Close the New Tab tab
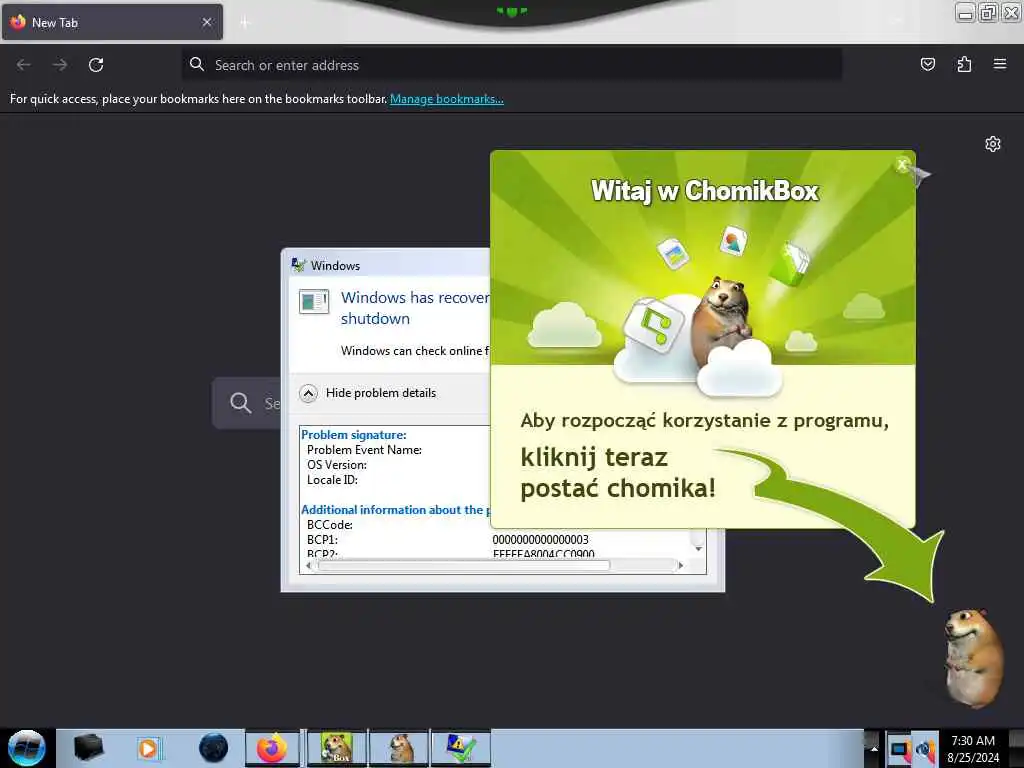Image resolution: width=1024 pixels, height=768 pixels. pos(207,22)
